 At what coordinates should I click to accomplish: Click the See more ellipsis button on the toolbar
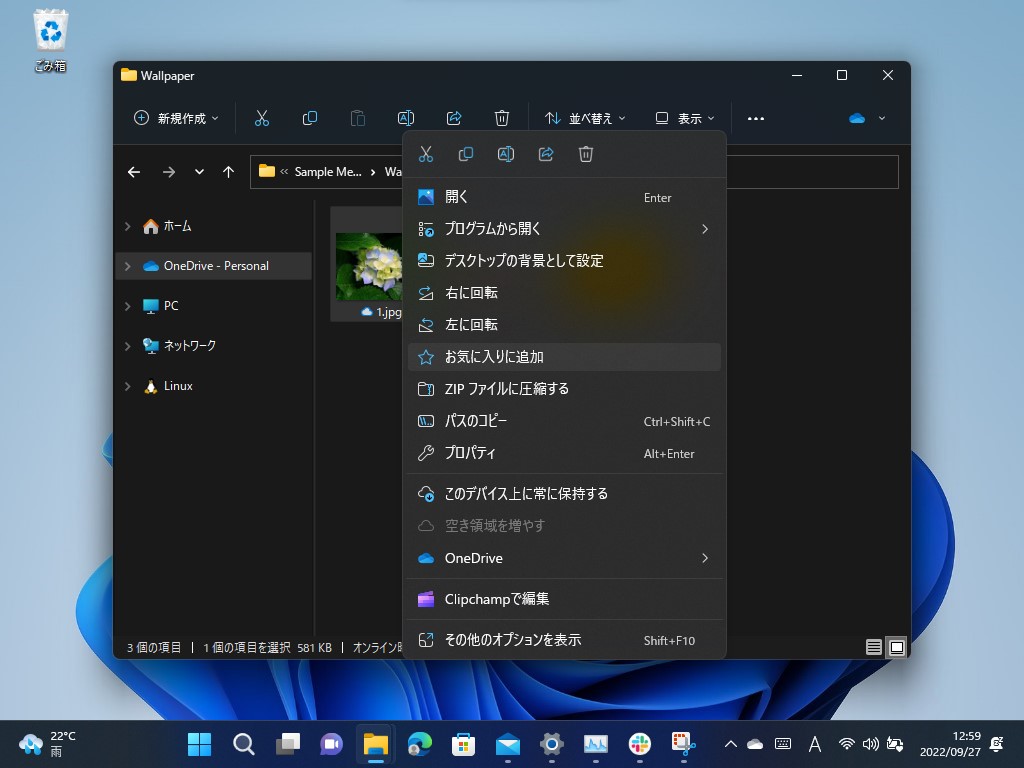(x=755, y=118)
